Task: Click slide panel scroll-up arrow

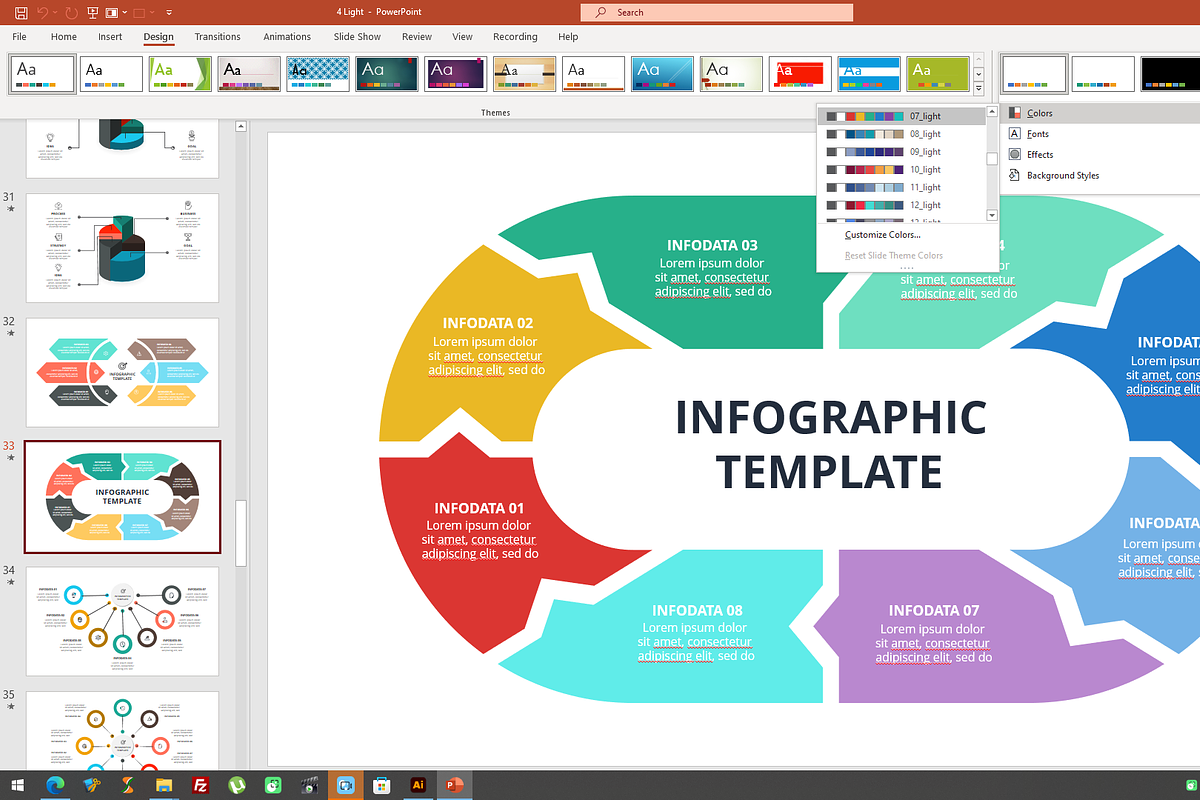Action: 240,126
